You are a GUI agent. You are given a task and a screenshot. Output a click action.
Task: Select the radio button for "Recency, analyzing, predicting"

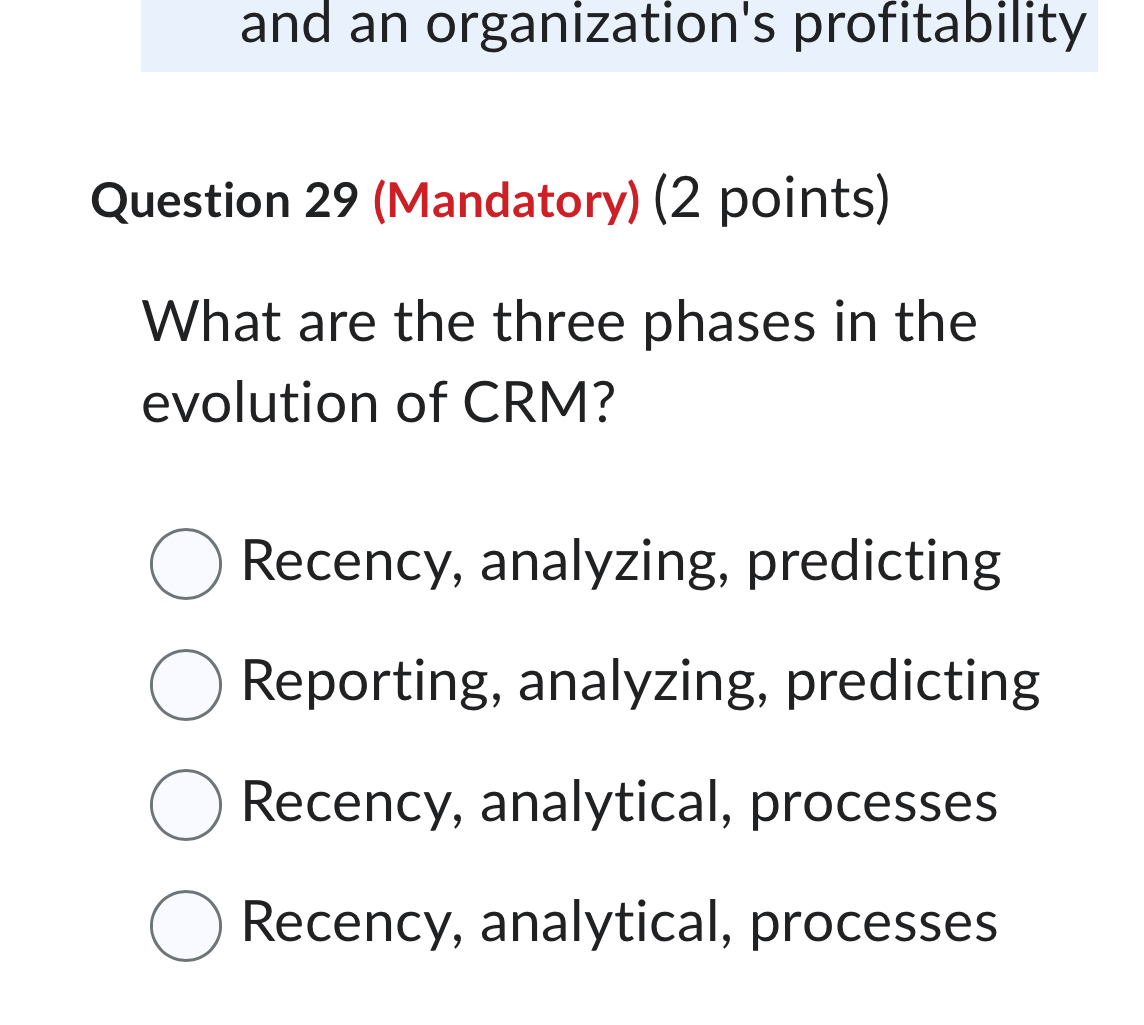point(186,563)
